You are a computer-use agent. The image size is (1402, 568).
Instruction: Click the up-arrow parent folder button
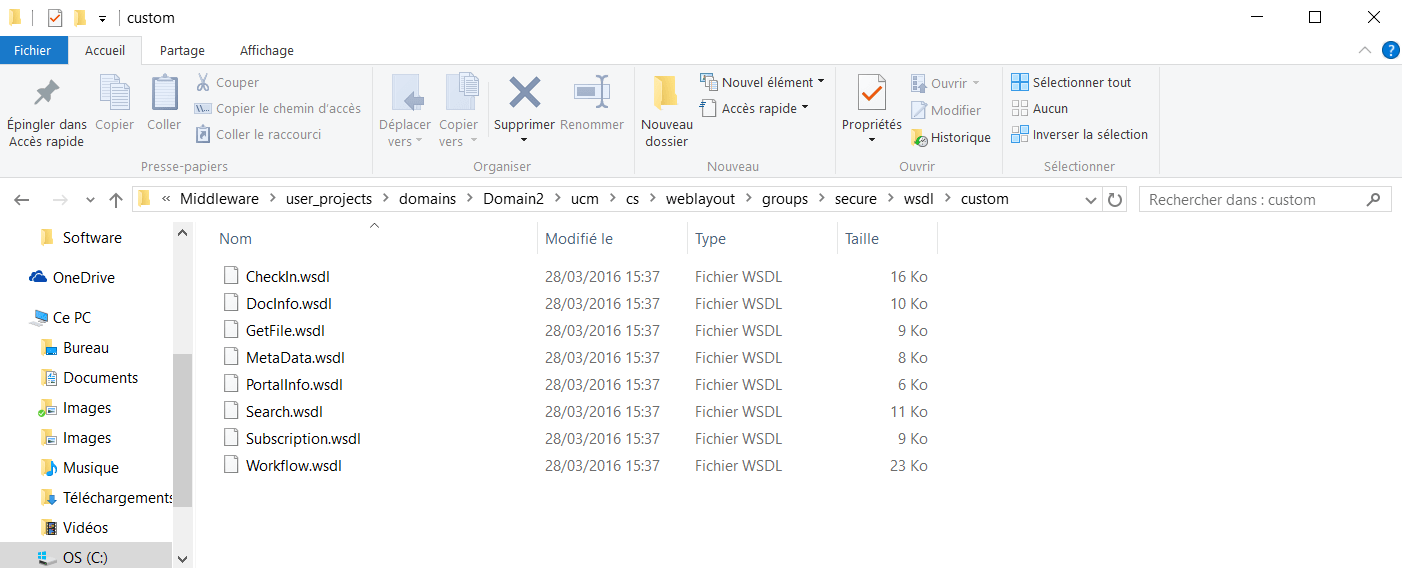pyautogui.click(x=116, y=200)
